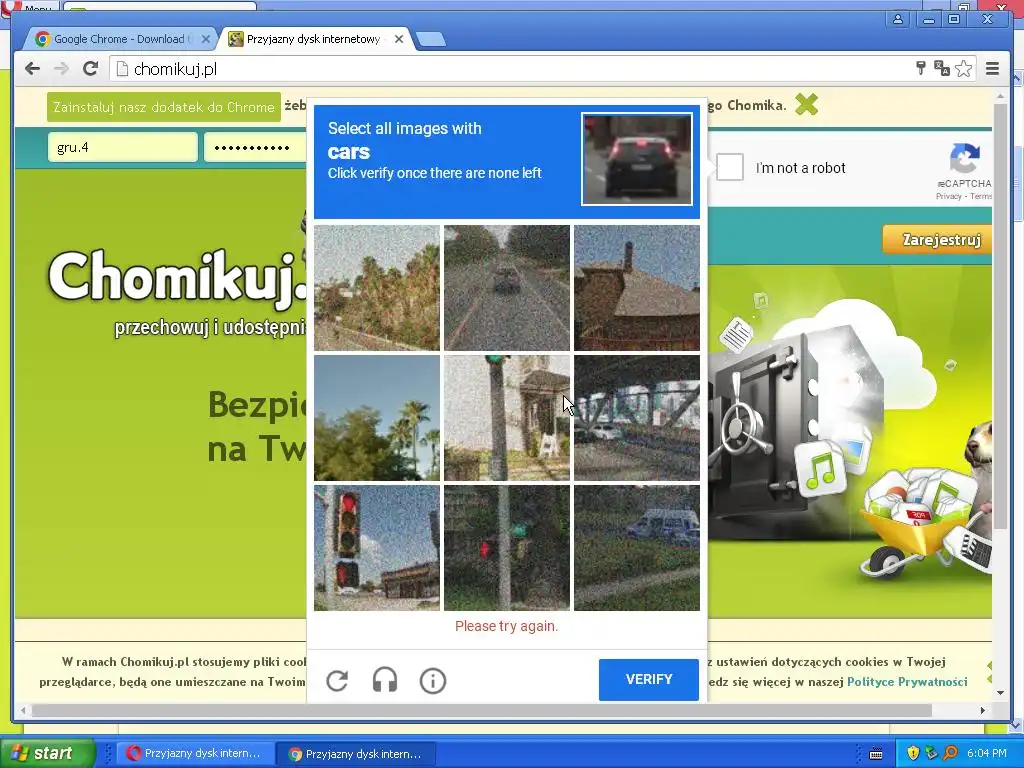
Task: Open the Polityce Prywatności link
Action: [906, 682]
